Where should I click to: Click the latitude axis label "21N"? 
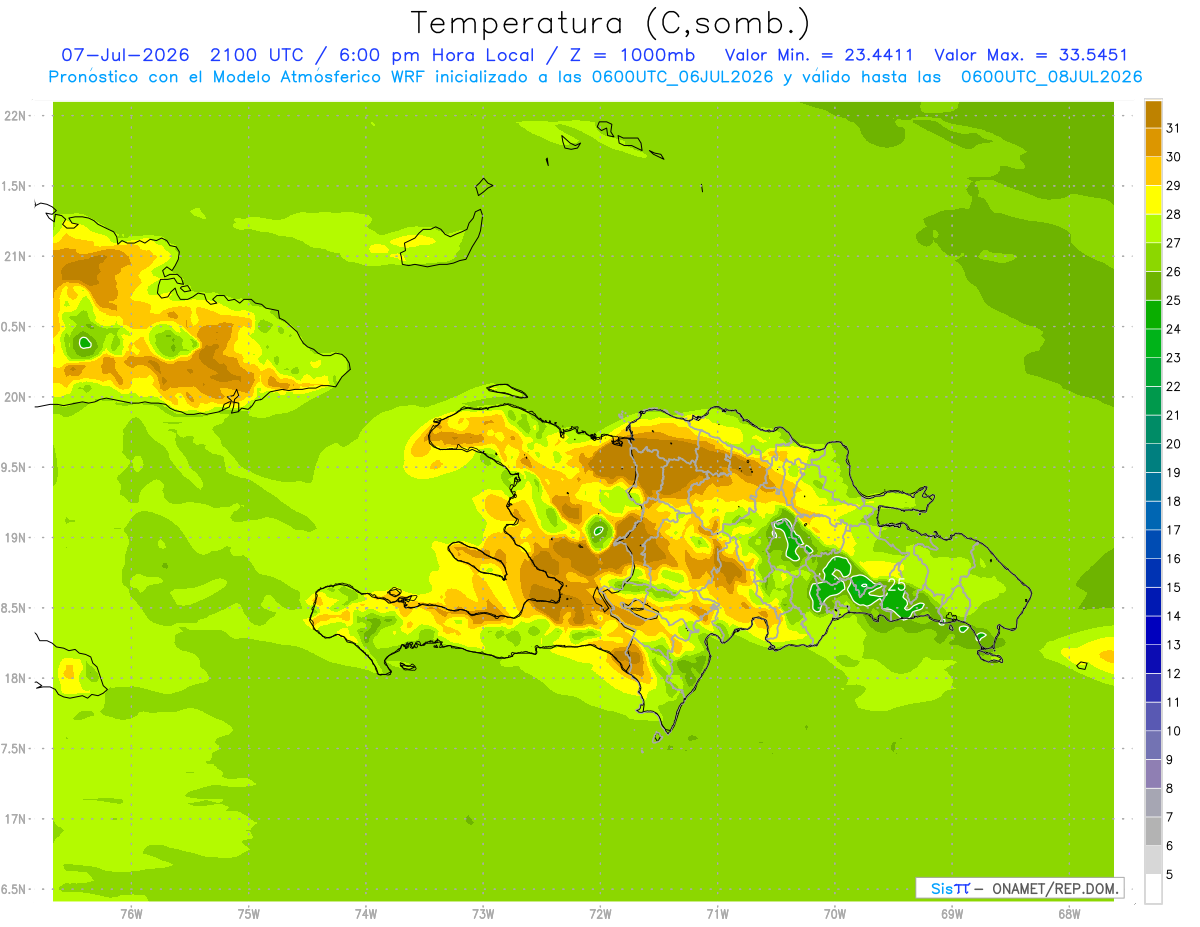(15, 257)
